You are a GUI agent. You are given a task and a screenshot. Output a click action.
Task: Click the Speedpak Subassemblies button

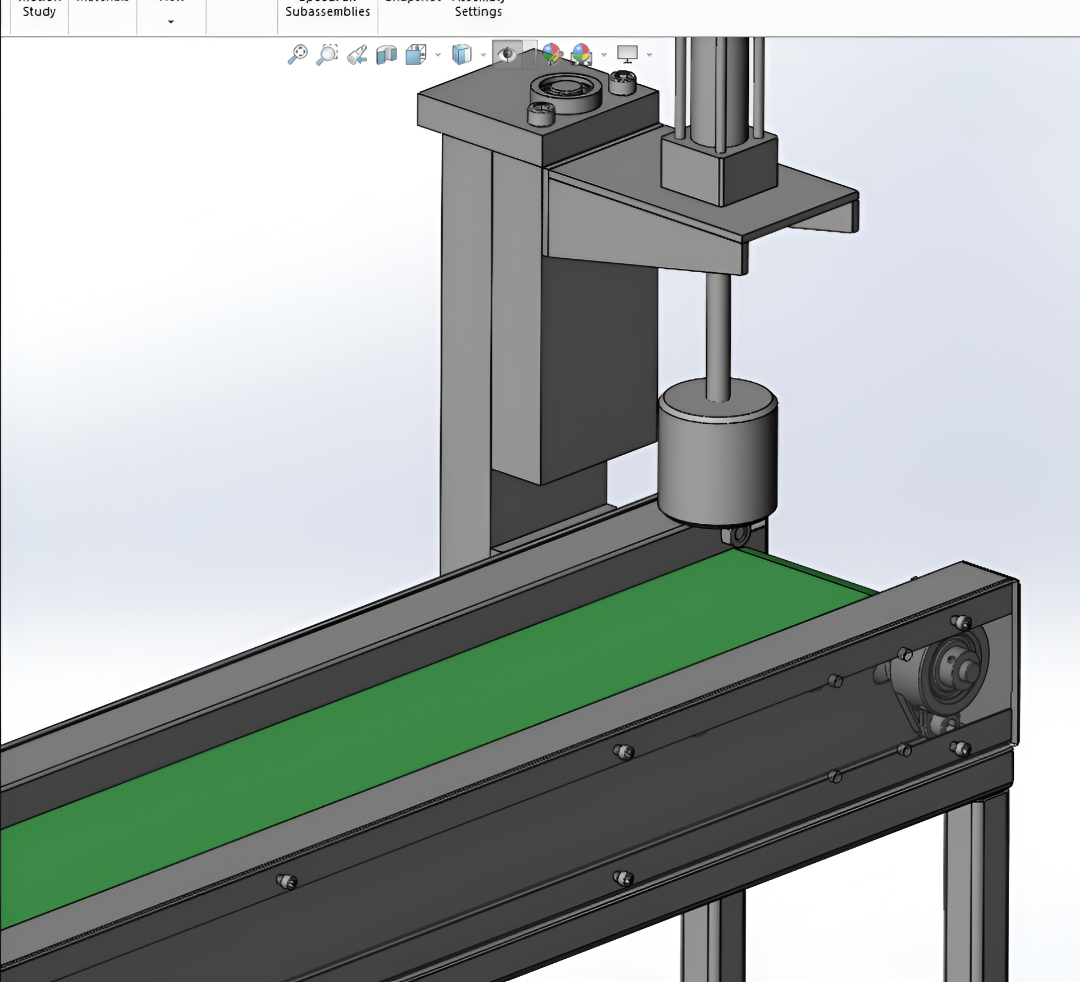coord(327,11)
